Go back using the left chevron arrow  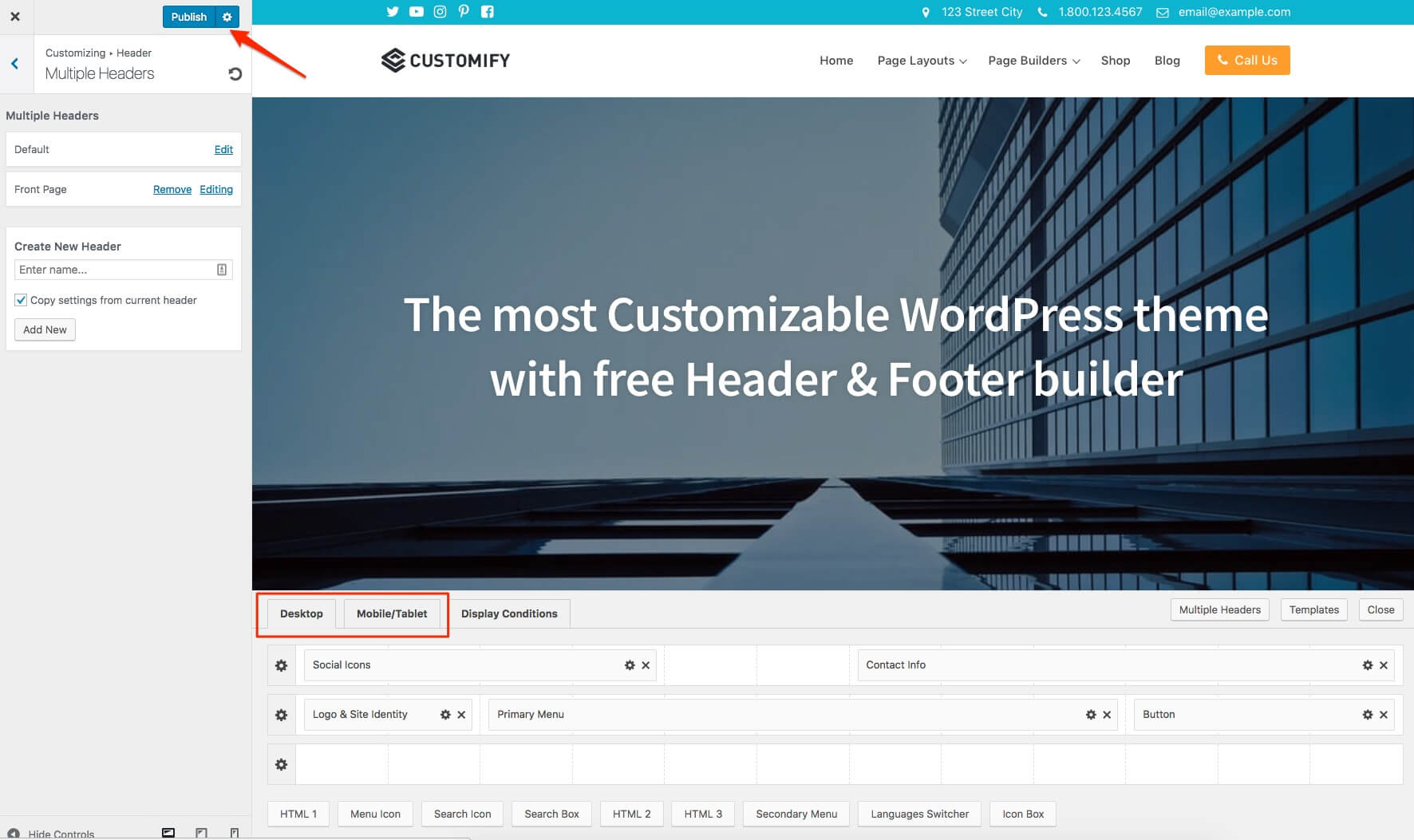point(15,64)
